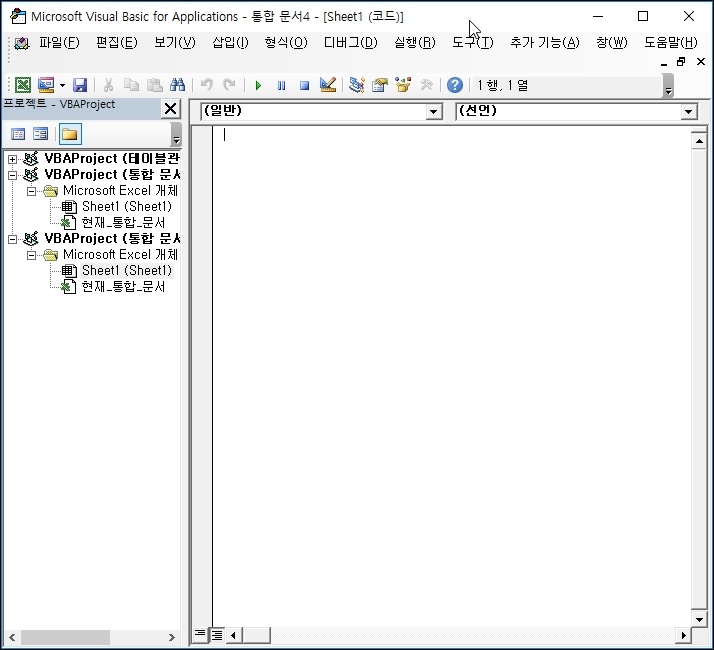714x650 pixels.
Task: Switch to Procedure View button
Action: click(199, 634)
